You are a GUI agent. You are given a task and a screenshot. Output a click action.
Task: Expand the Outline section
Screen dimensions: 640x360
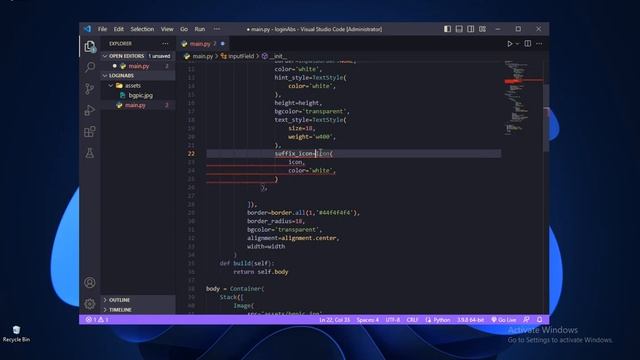point(138,300)
